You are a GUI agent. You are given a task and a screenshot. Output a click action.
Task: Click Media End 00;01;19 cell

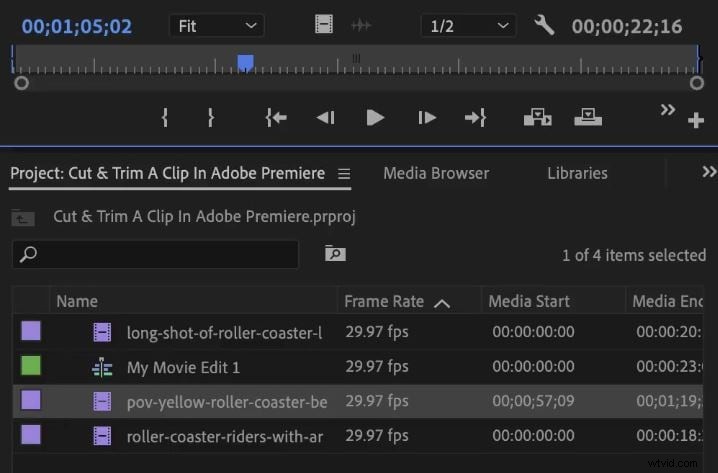(669, 401)
